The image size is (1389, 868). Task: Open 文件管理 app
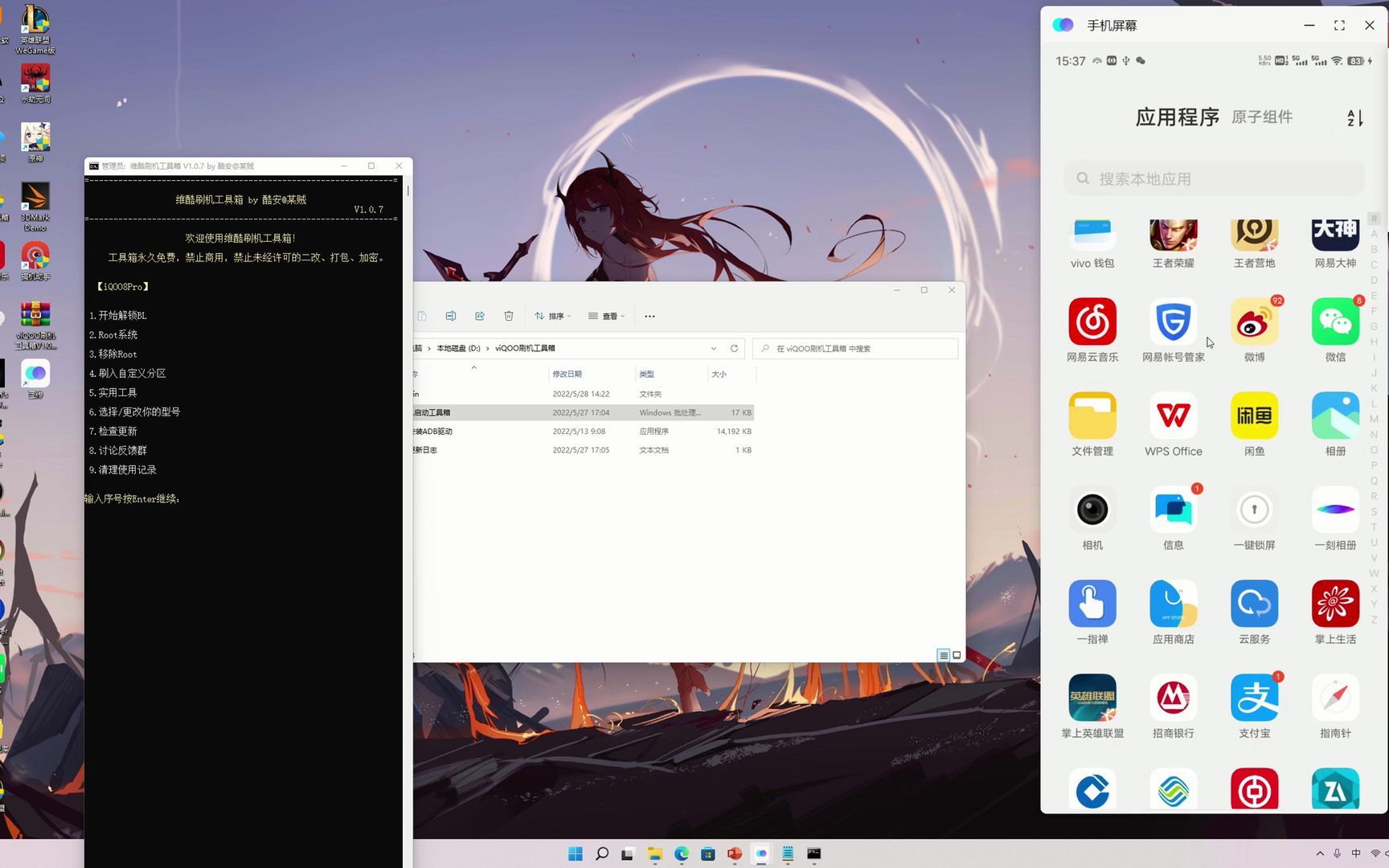tap(1092, 416)
